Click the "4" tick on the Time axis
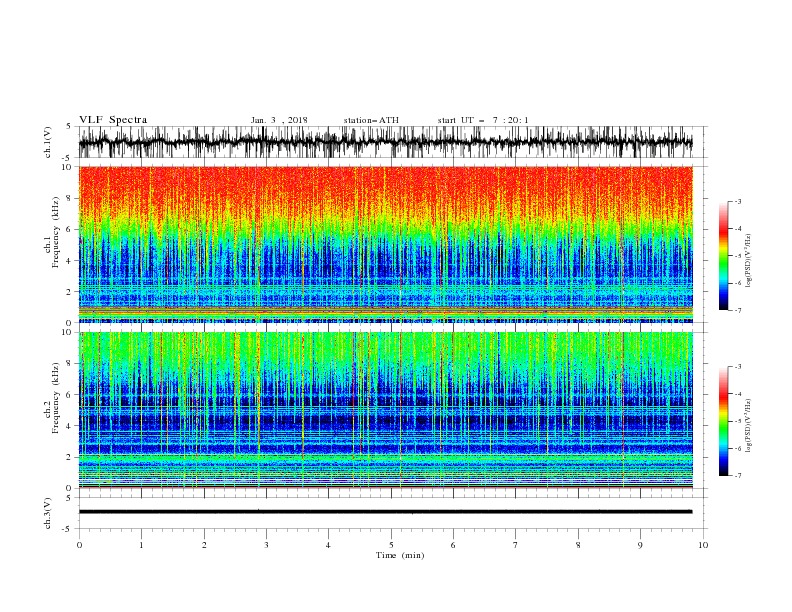This screenshot has height=612, width=792. click(328, 545)
